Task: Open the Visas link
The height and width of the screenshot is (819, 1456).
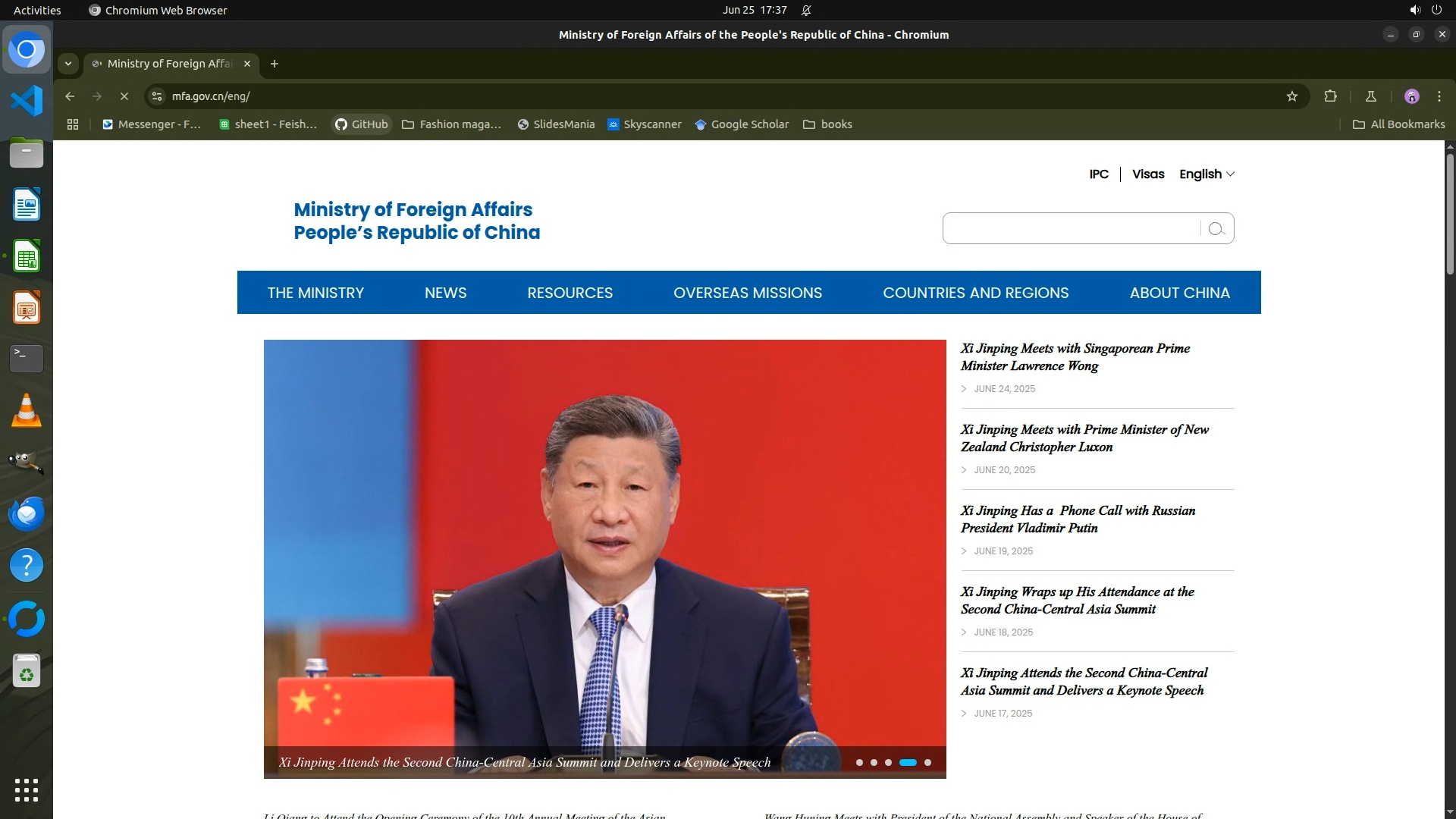Action: (x=1147, y=174)
